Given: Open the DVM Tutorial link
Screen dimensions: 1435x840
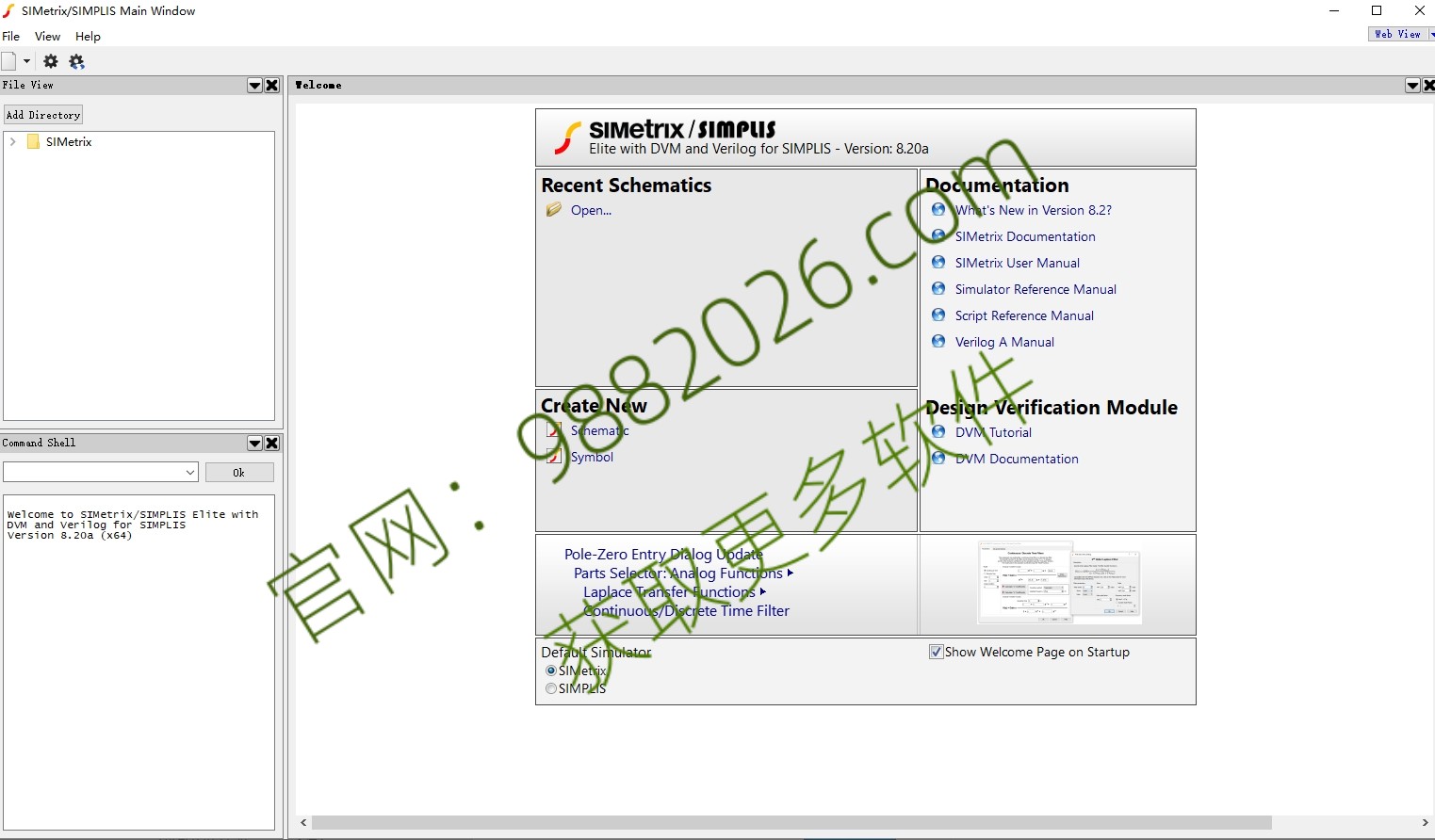Looking at the screenshot, I should [993, 432].
